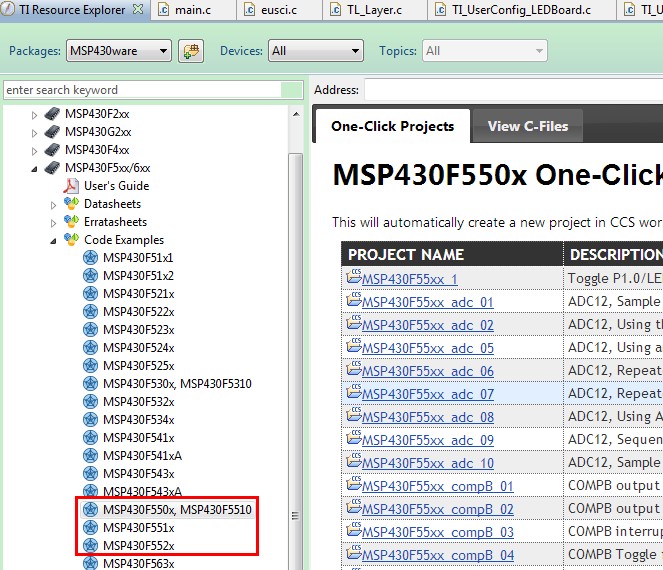The image size is (663, 570).
Task: Click the PROJECT NAME column header
Action: pos(452,254)
